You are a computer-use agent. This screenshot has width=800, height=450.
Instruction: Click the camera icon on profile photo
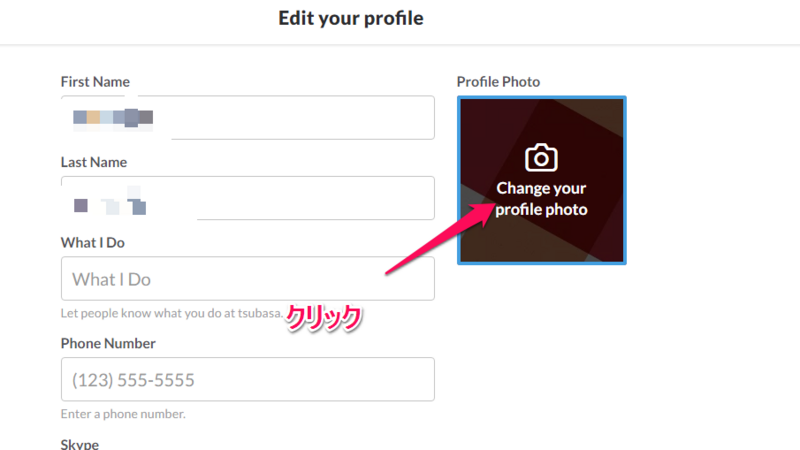tap(541, 157)
